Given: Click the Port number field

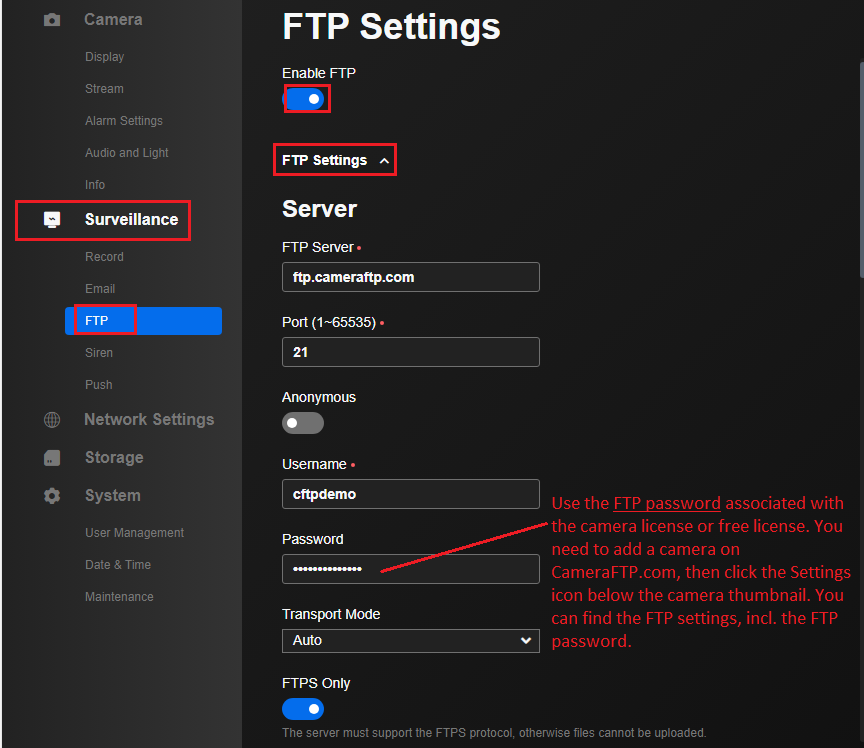Looking at the screenshot, I should (x=411, y=352).
